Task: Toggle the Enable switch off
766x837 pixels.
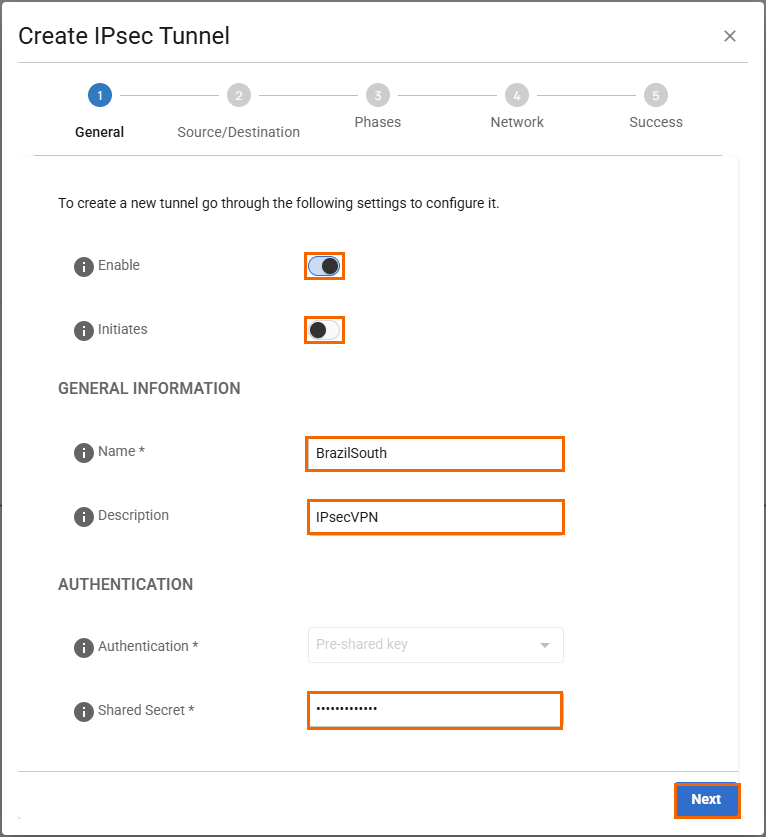Action: 324,266
